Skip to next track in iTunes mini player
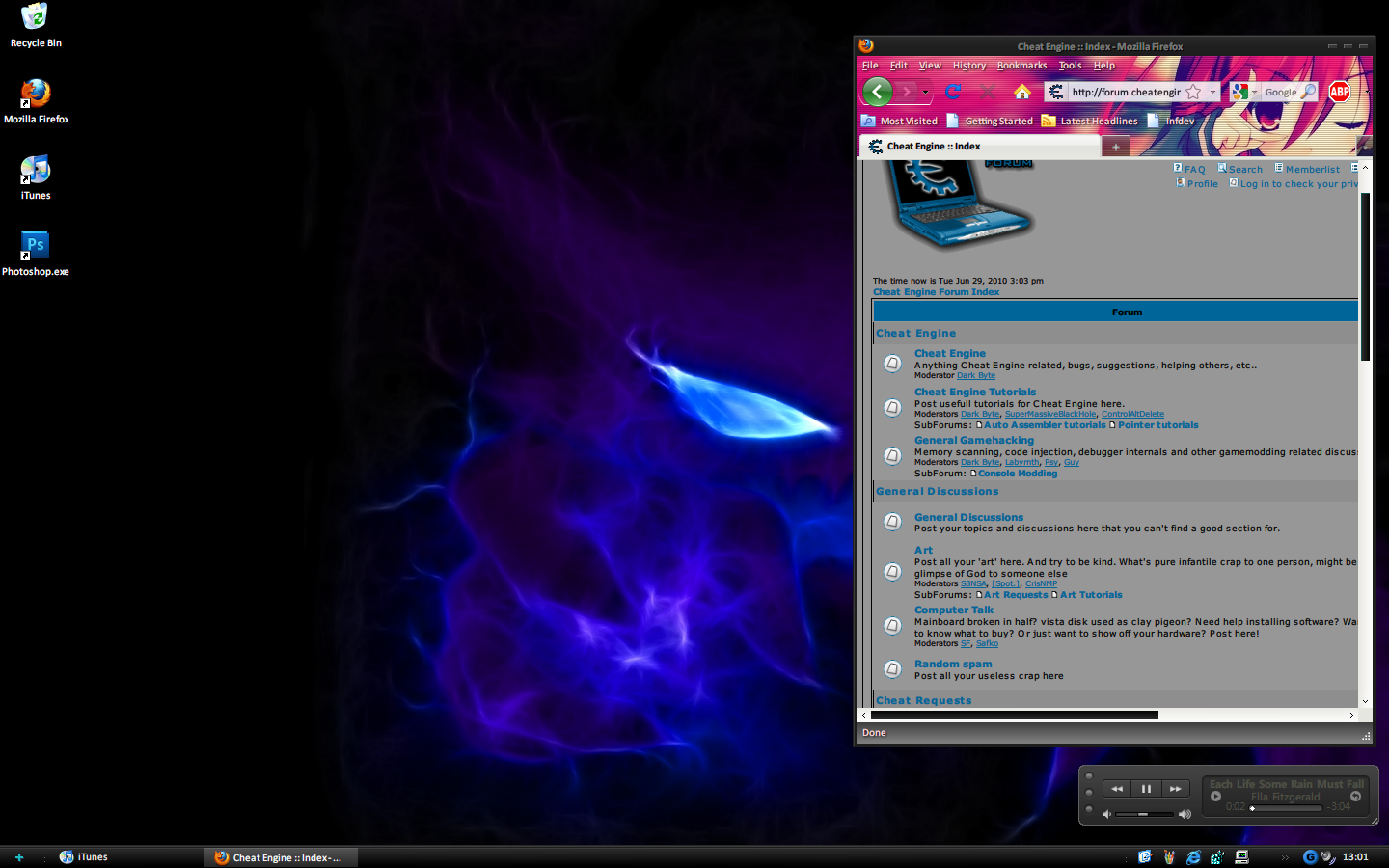The width and height of the screenshot is (1389, 868). point(1175,789)
